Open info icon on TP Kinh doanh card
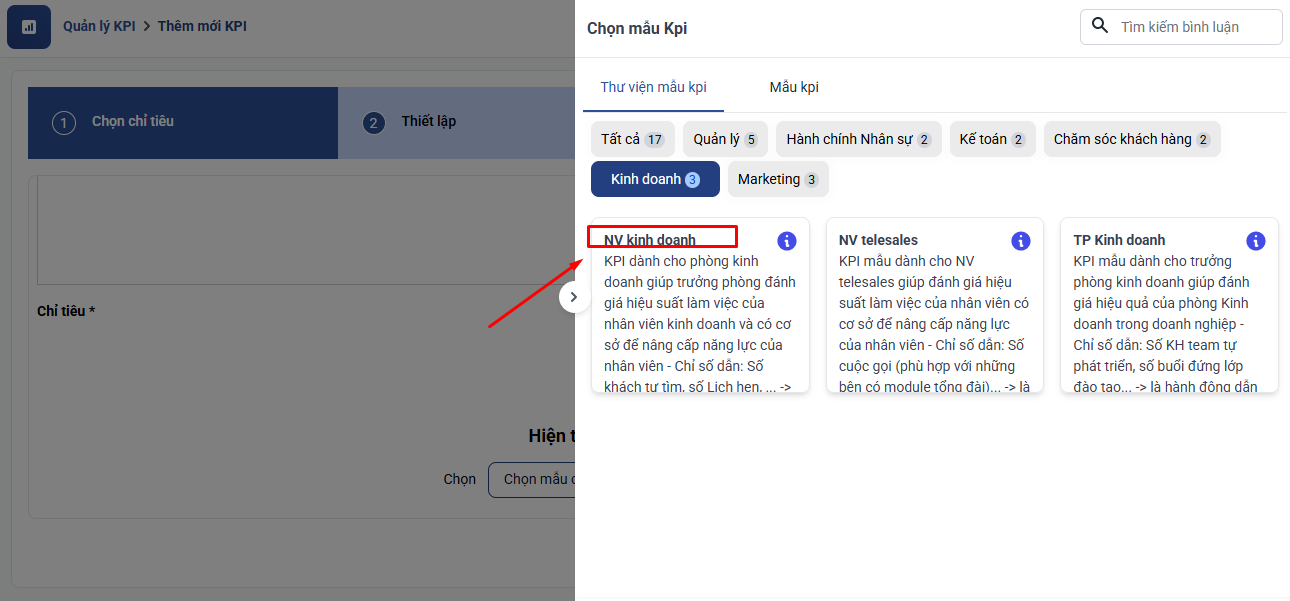The width and height of the screenshot is (1290, 601). [x=1256, y=241]
